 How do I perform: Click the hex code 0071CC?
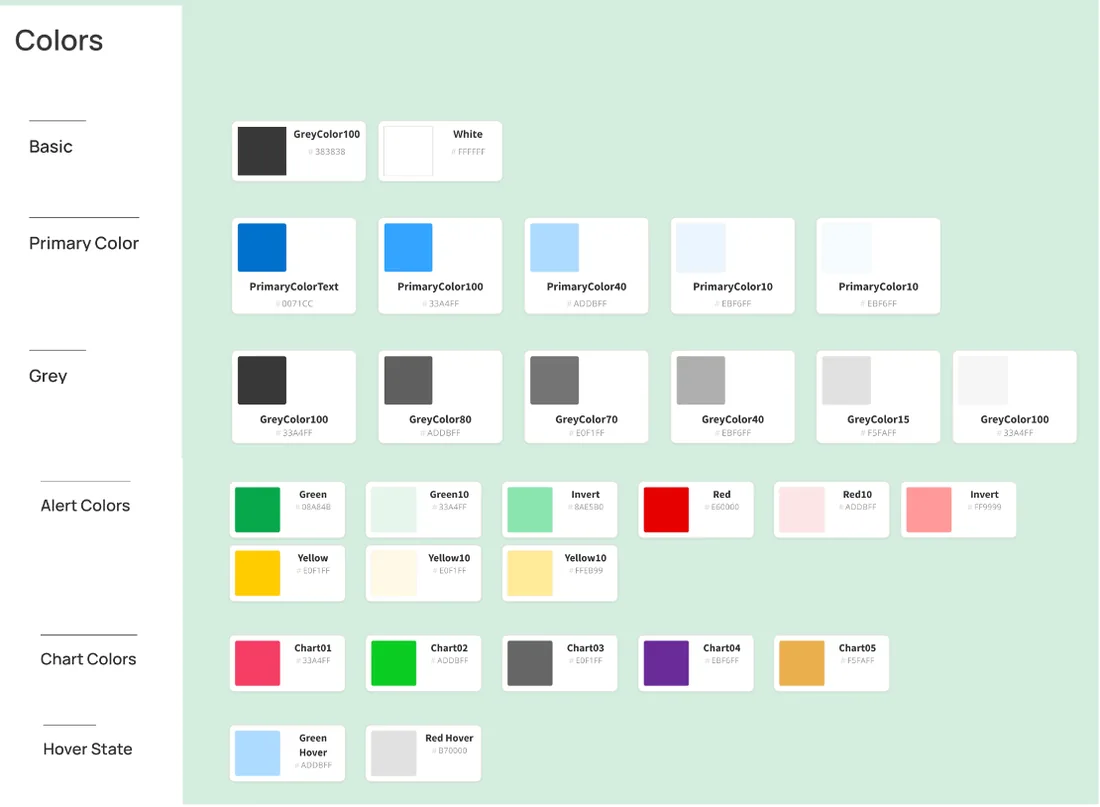click(x=294, y=304)
